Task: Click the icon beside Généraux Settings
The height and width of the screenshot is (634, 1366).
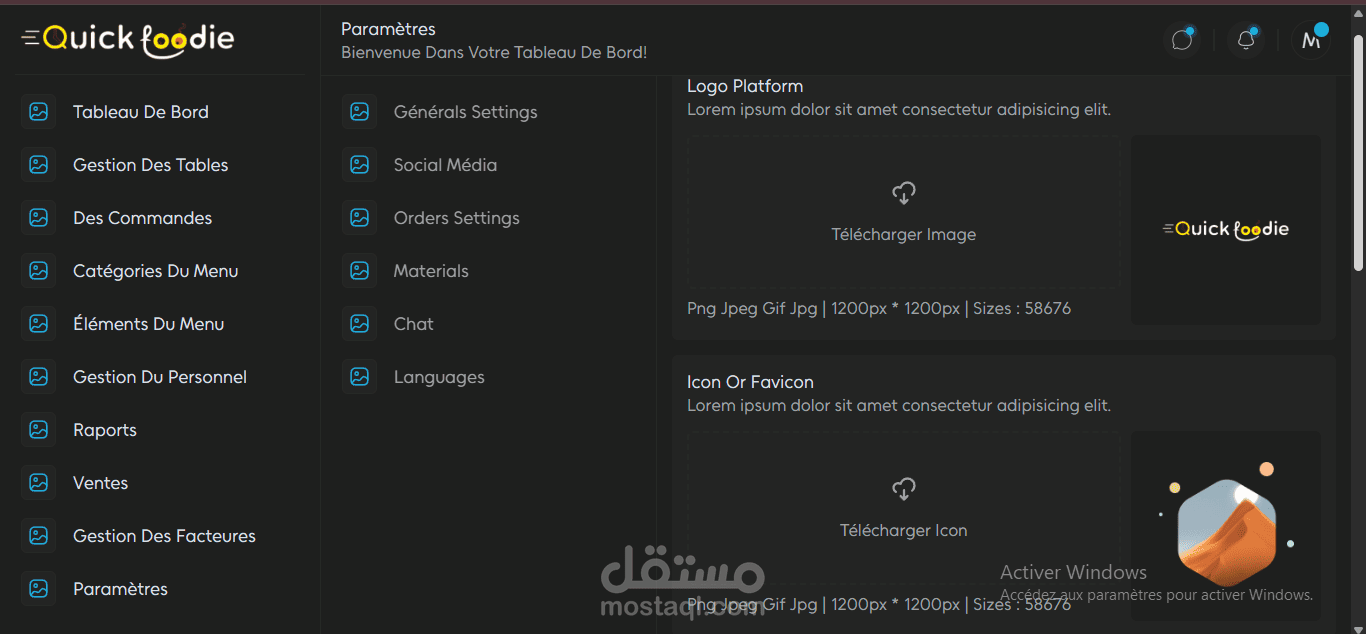Action: [x=359, y=112]
